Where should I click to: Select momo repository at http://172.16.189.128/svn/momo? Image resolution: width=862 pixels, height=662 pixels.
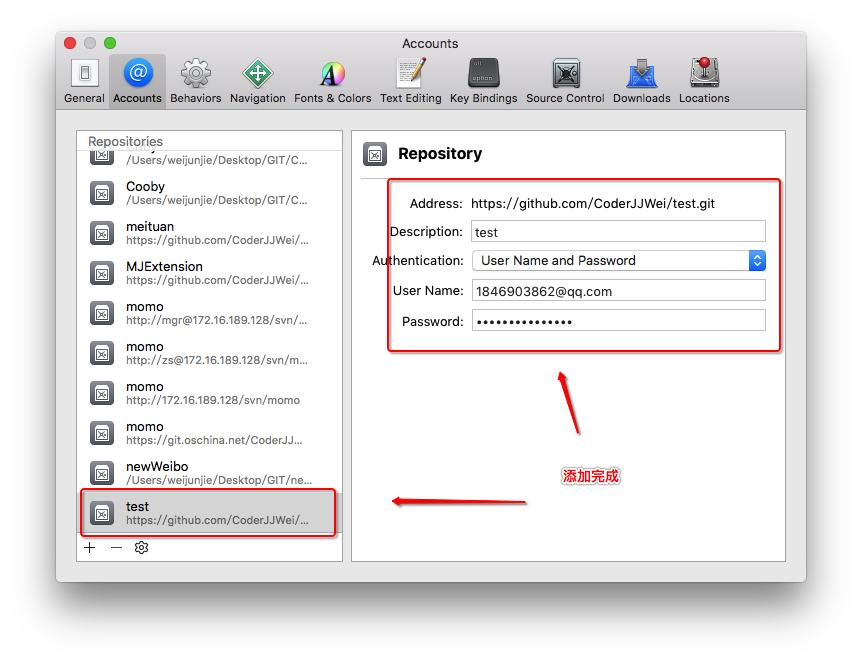209,394
